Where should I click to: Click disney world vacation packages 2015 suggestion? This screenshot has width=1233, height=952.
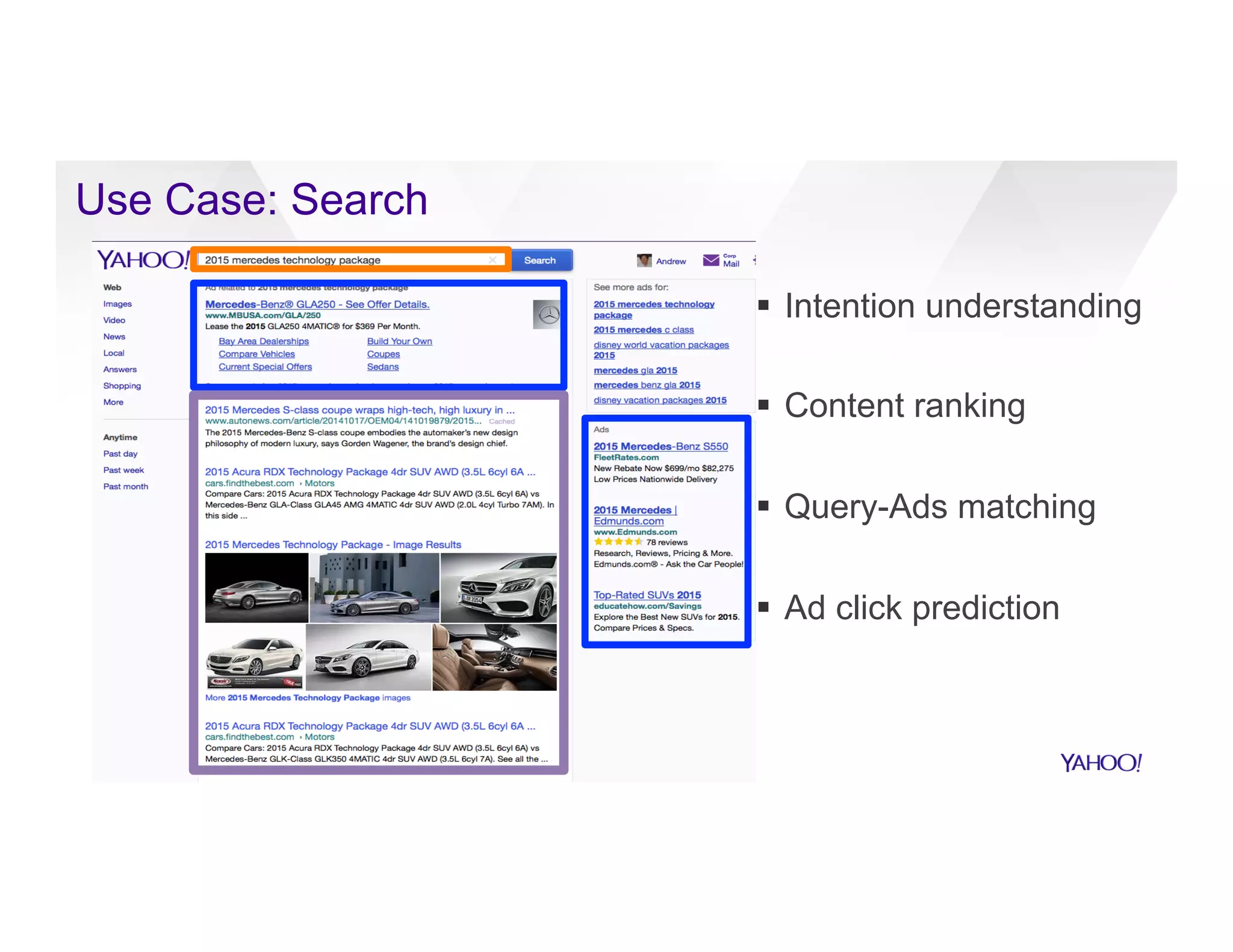point(661,350)
